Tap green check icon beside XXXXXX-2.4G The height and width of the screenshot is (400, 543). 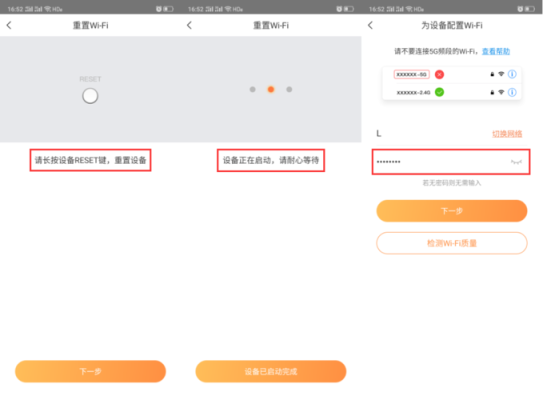[x=439, y=92]
